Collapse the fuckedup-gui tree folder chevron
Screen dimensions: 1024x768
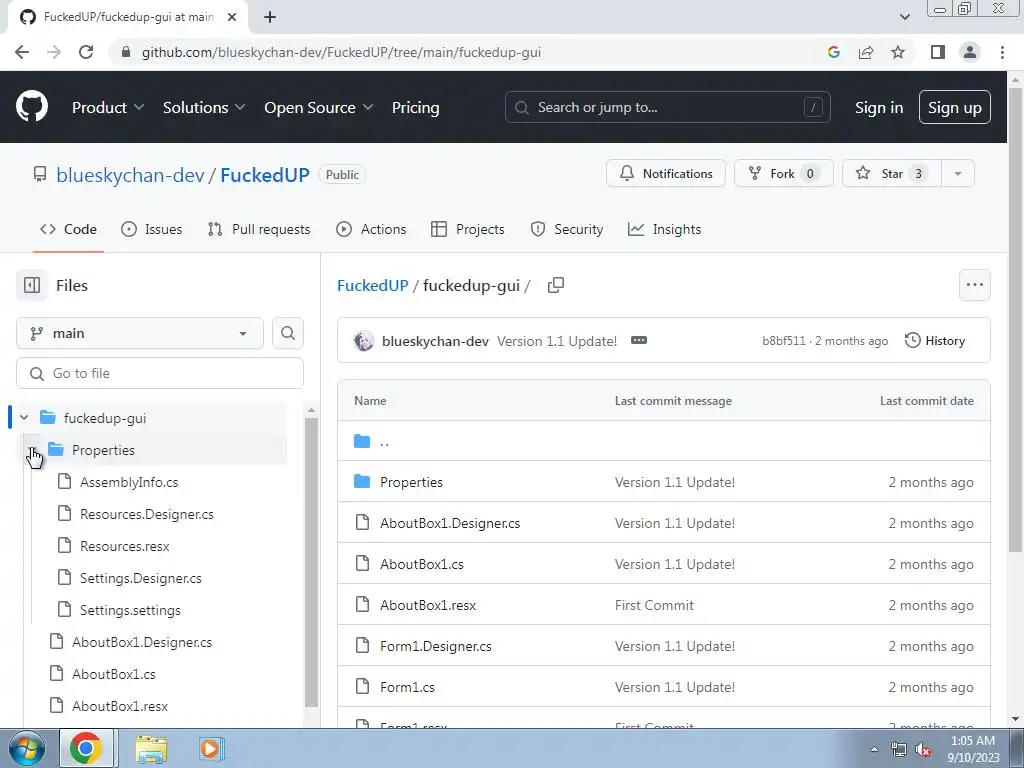[24, 417]
